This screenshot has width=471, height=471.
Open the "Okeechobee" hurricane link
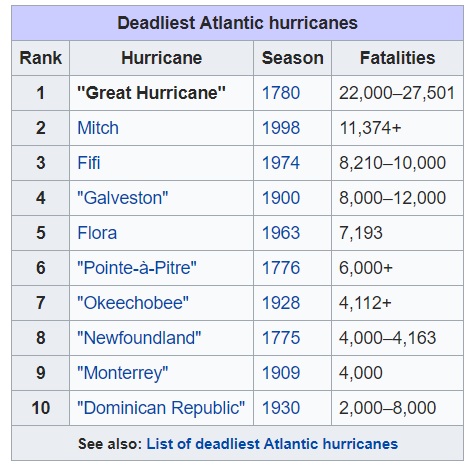click(133, 303)
